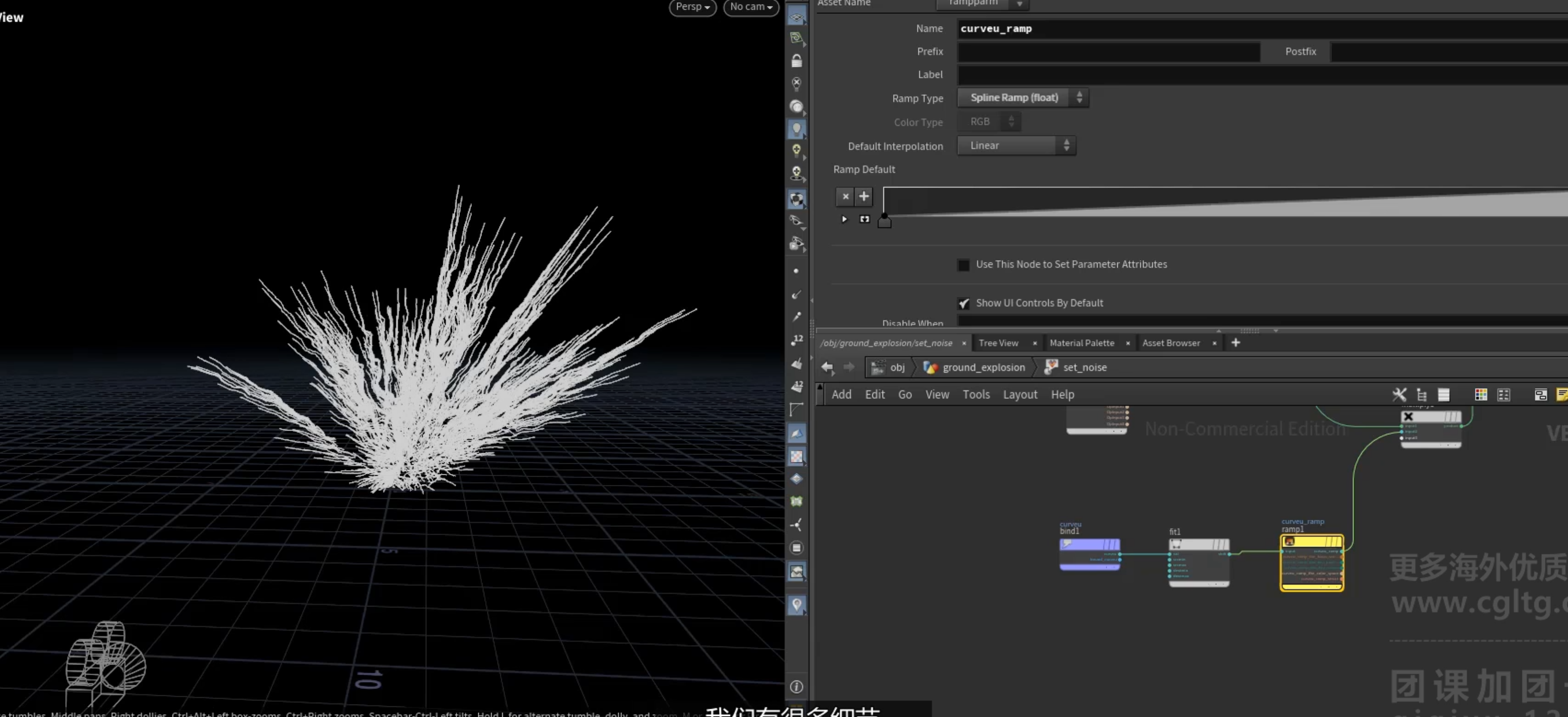
Task: Expand the ramp controls disclosure triangle
Action: click(843, 219)
